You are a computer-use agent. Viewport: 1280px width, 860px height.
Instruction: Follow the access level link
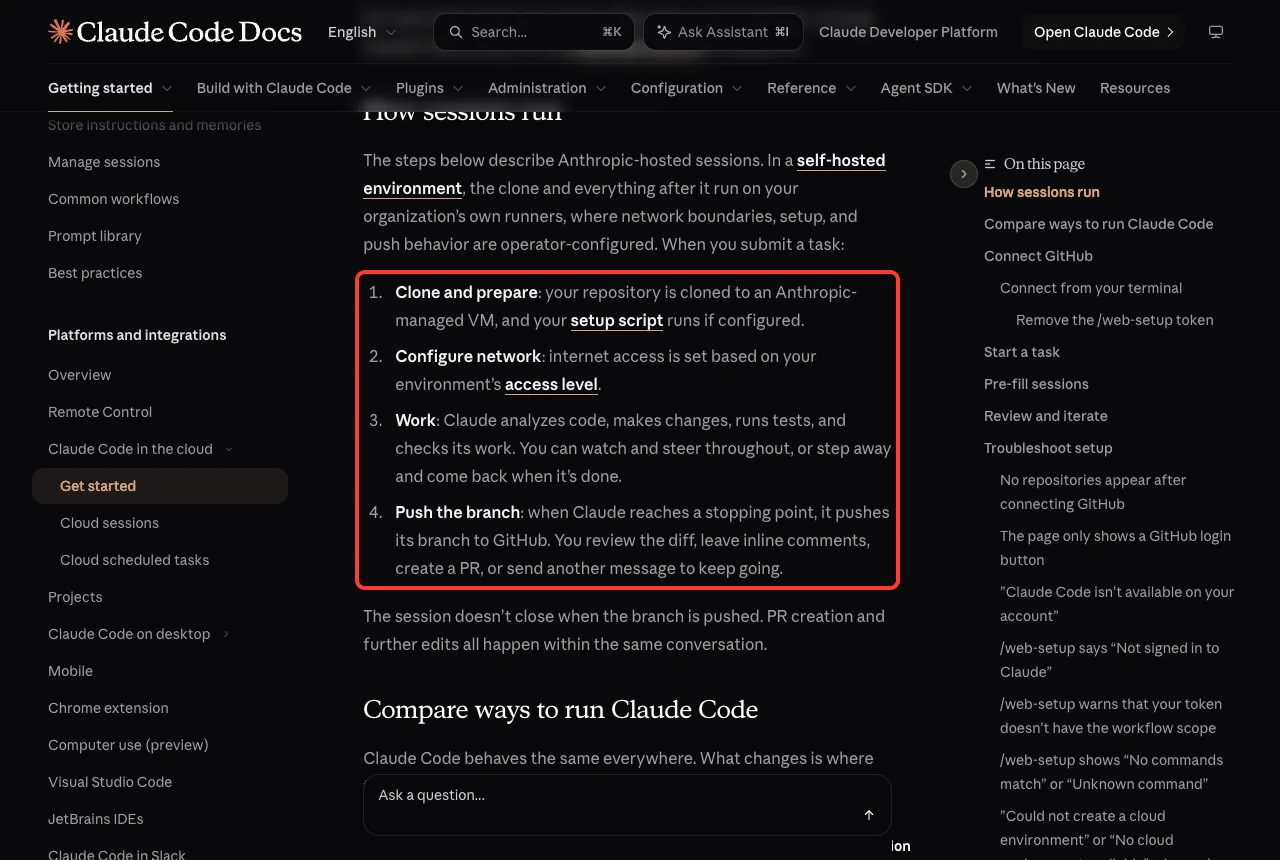(x=551, y=384)
